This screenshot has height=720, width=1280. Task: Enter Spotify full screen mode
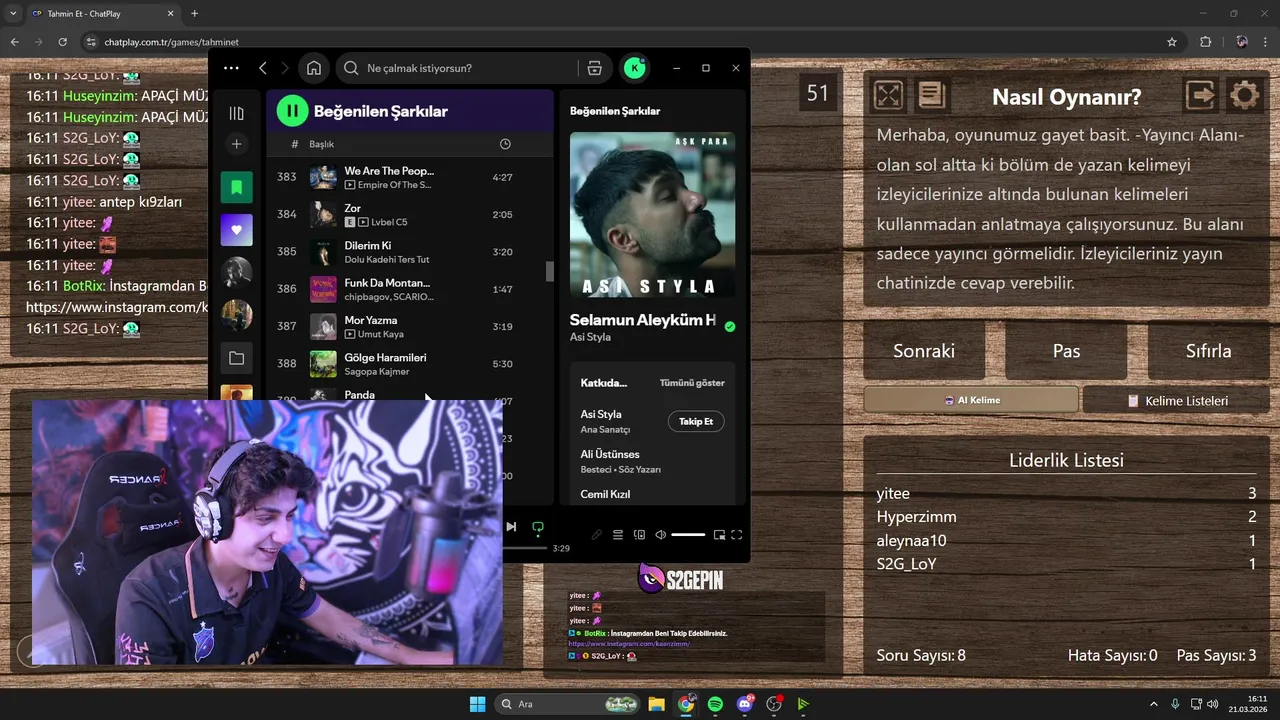(737, 535)
